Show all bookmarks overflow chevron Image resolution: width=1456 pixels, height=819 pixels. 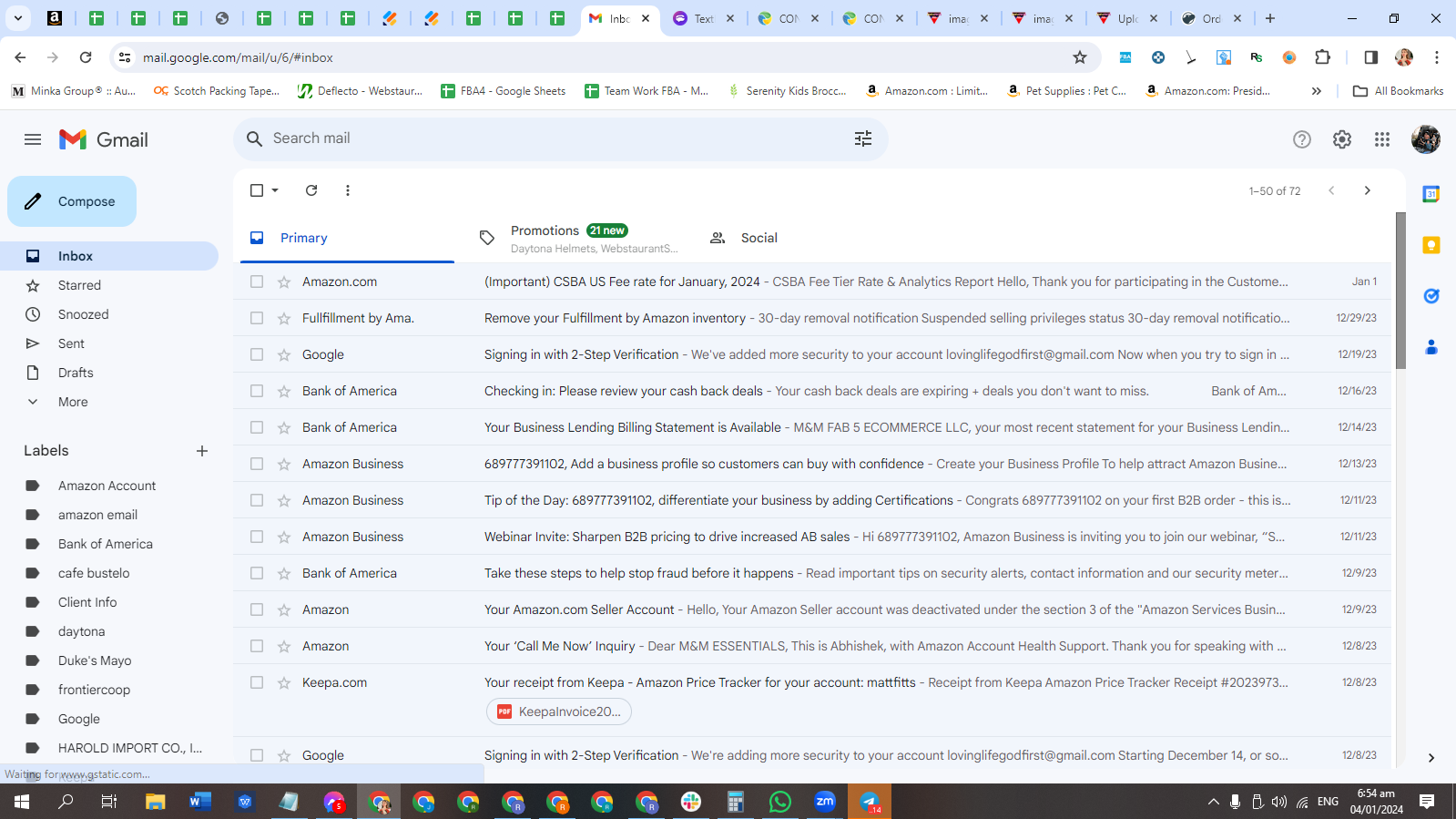pos(1317,91)
